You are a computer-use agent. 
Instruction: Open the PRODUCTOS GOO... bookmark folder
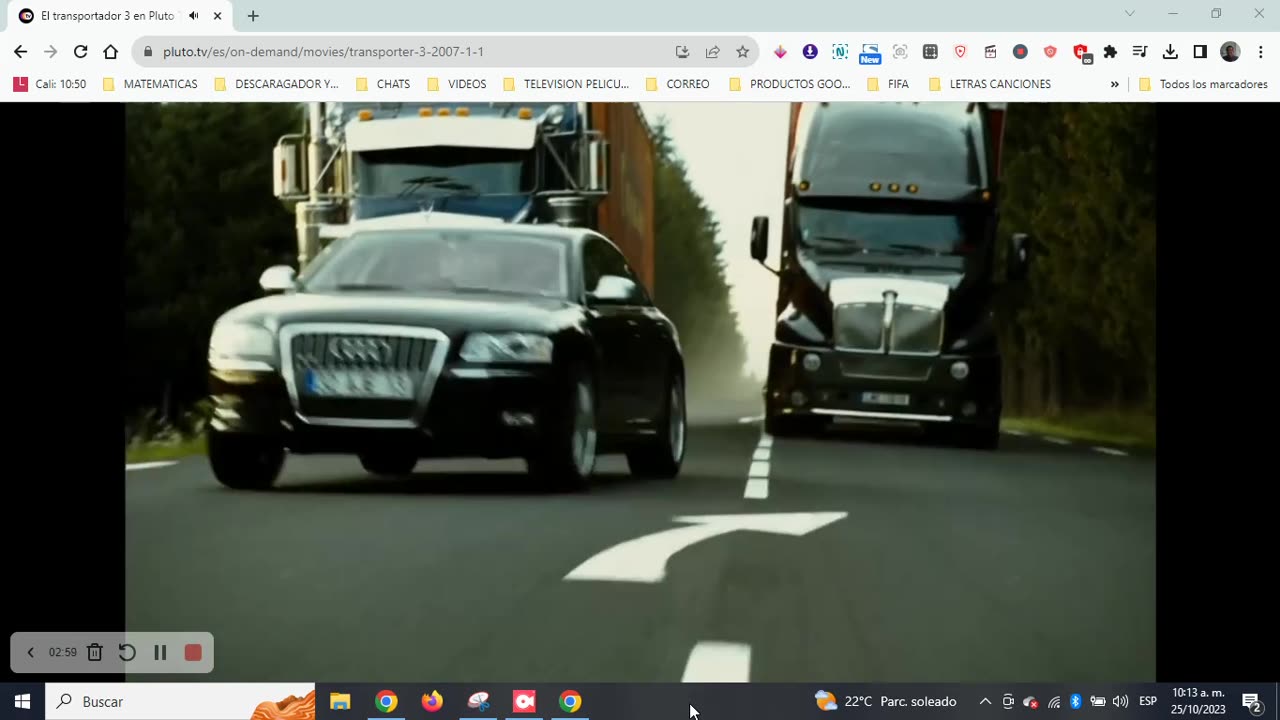click(790, 84)
